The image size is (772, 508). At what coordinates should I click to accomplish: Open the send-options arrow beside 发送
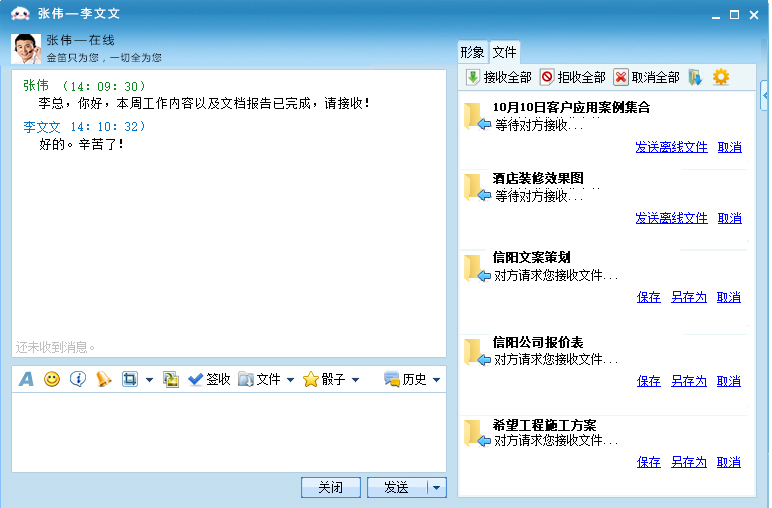[x=437, y=487]
